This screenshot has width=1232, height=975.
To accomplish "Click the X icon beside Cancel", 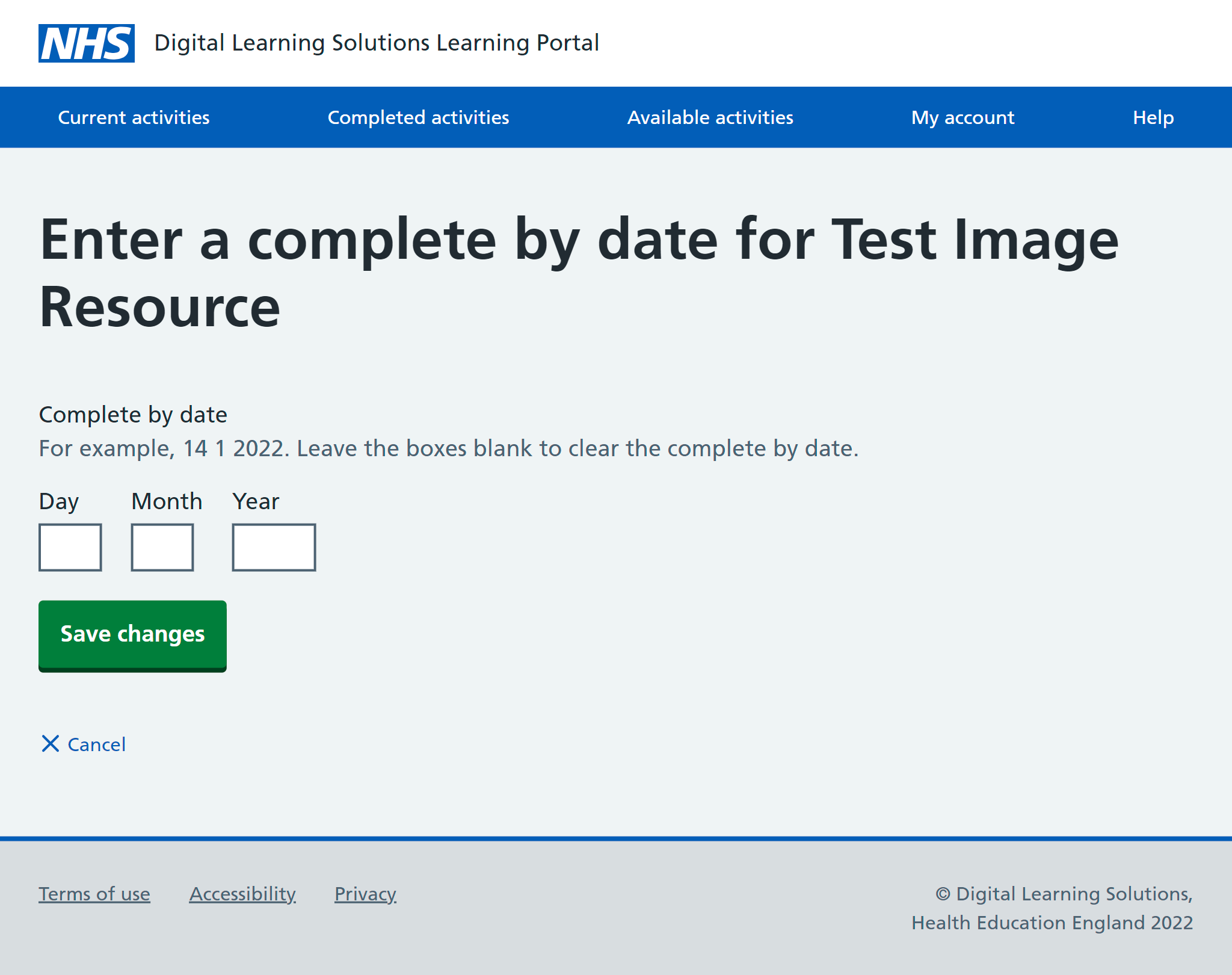I will click(51, 744).
